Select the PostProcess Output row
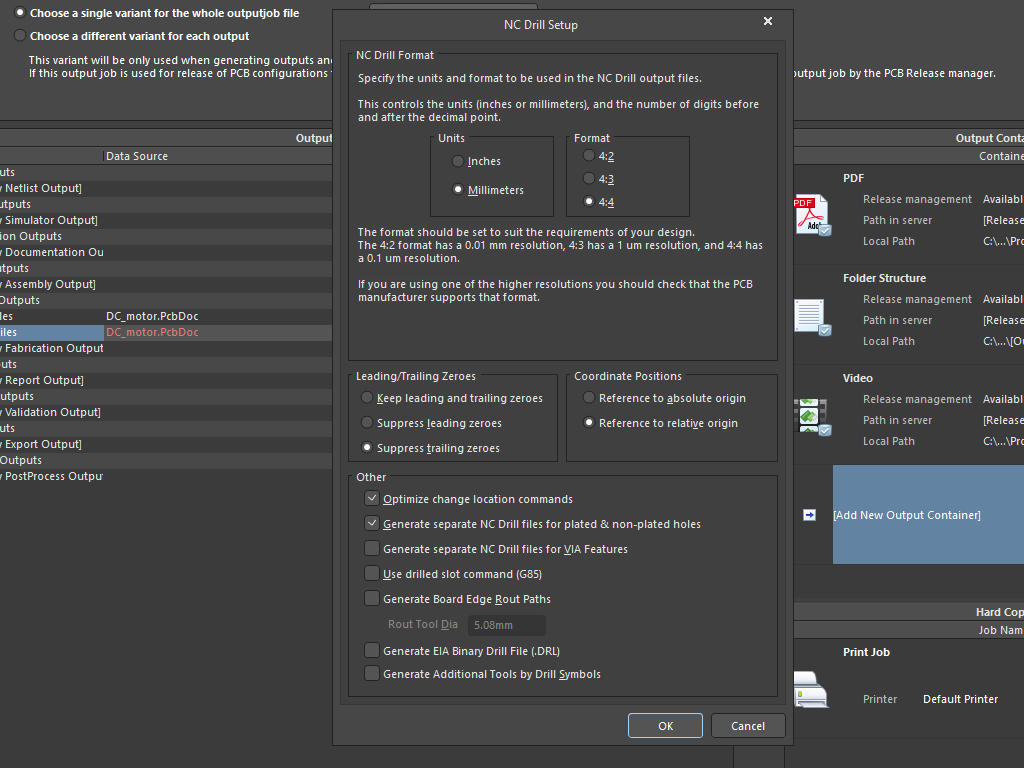The height and width of the screenshot is (768, 1024). click(166, 476)
